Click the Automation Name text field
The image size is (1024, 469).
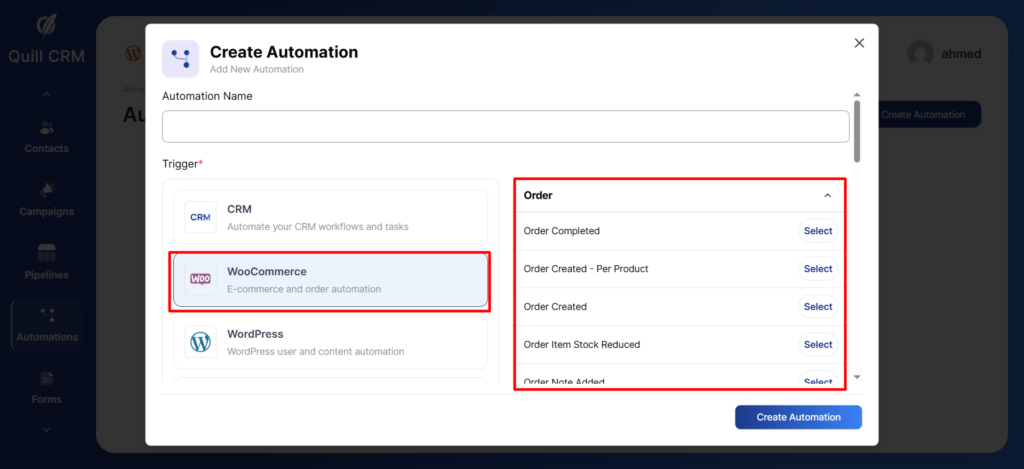[505, 127]
